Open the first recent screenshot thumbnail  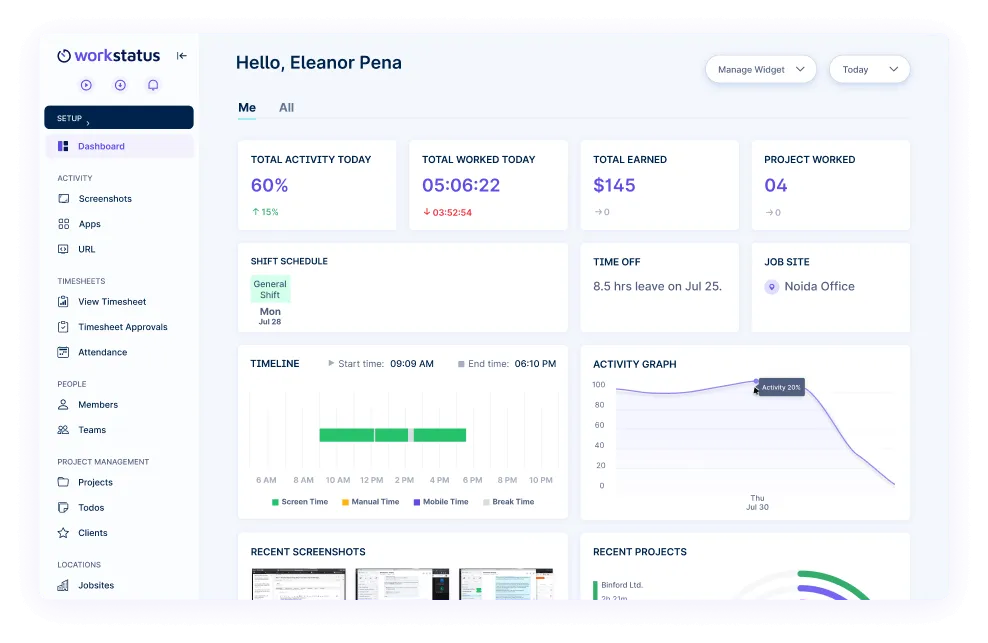click(x=299, y=584)
